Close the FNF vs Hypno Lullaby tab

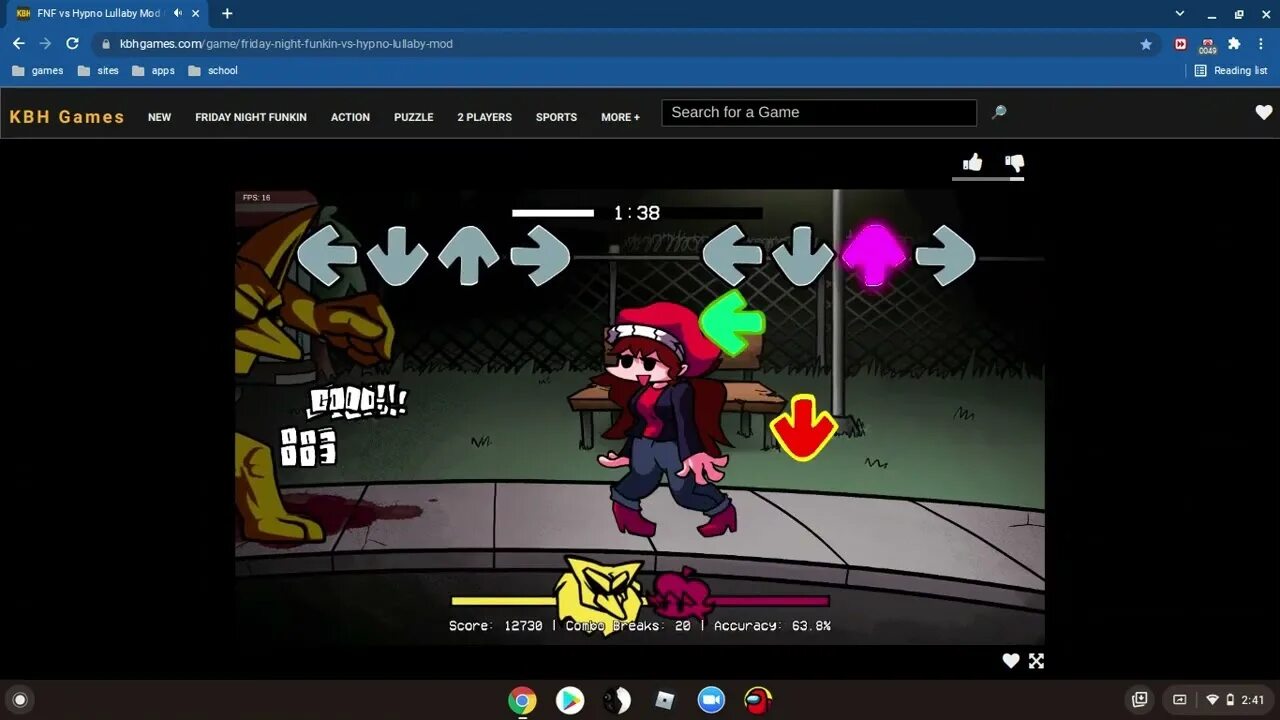[198, 13]
